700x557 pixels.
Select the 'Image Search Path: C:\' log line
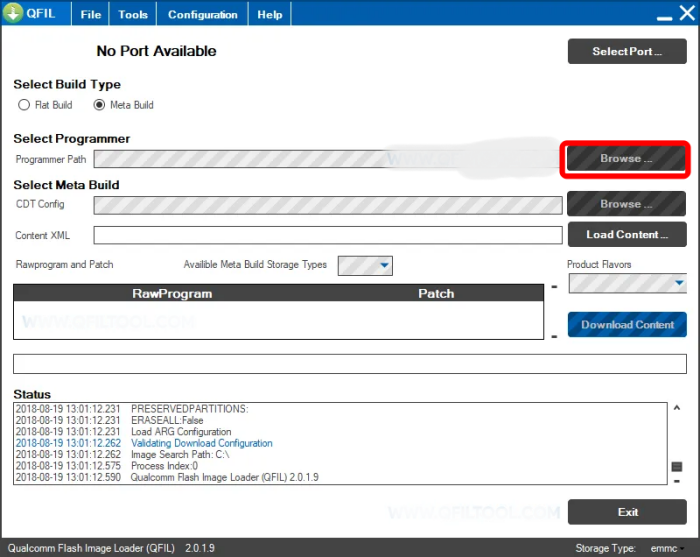tap(122, 454)
